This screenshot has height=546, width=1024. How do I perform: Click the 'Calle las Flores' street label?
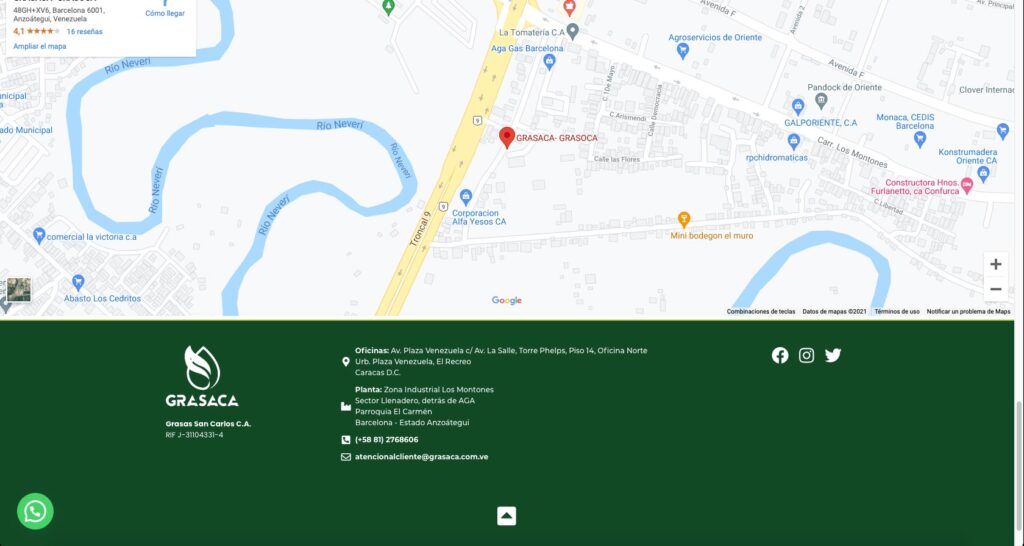pyautogui.click(x=617, y=159)
